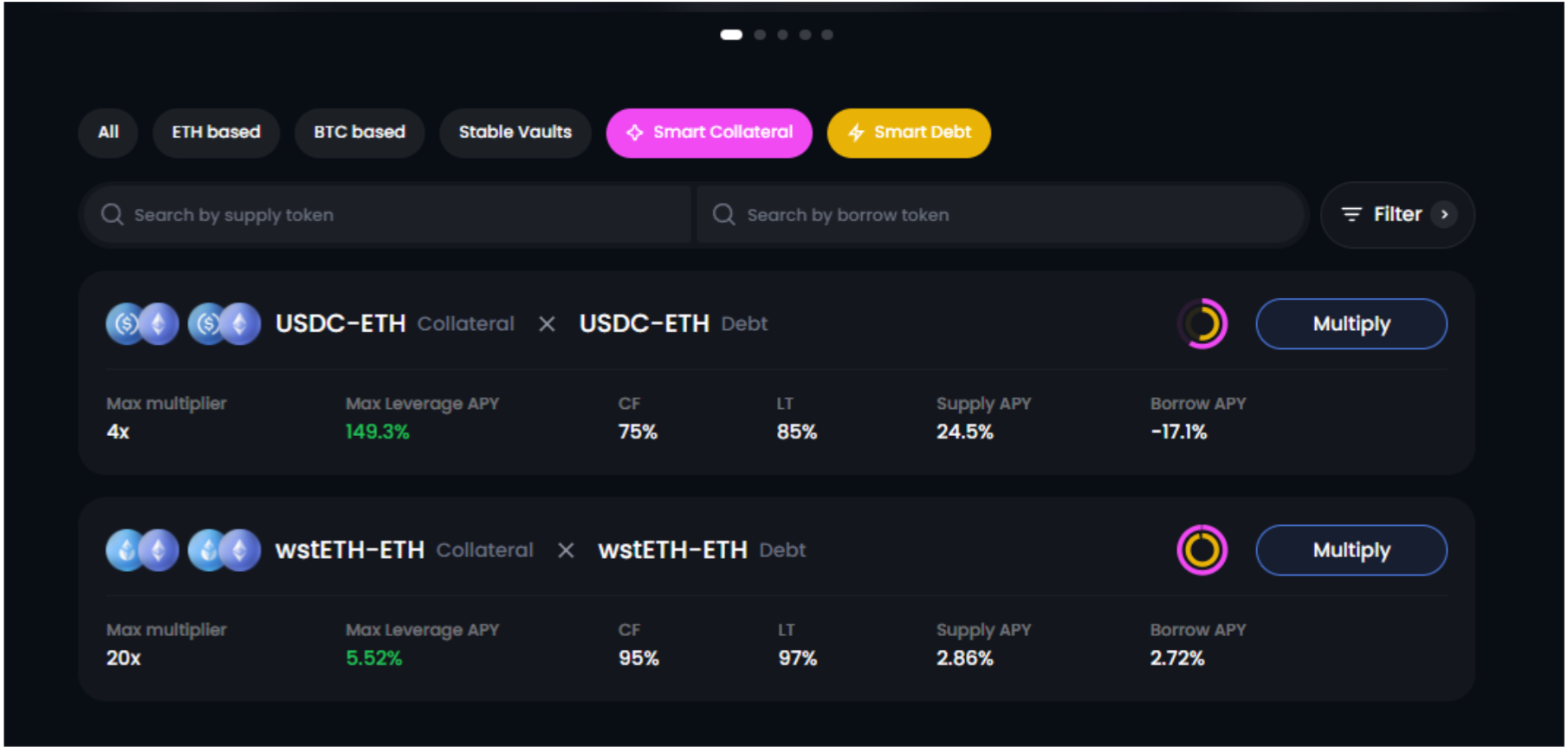Toggle the Smart Debt filter
1568x754 pixels.
click(909, 133)
